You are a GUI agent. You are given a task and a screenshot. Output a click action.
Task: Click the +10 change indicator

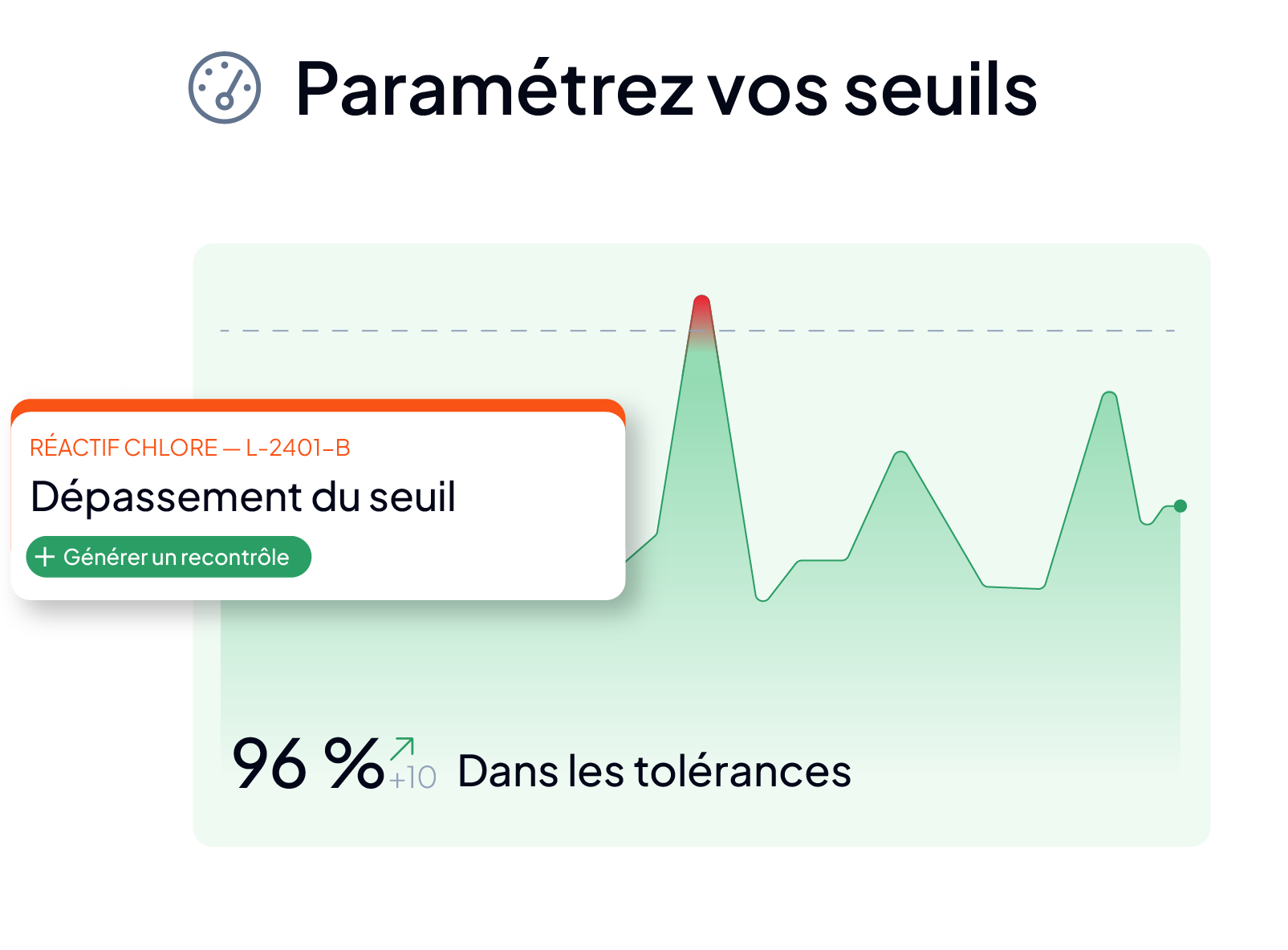point(412,777)
